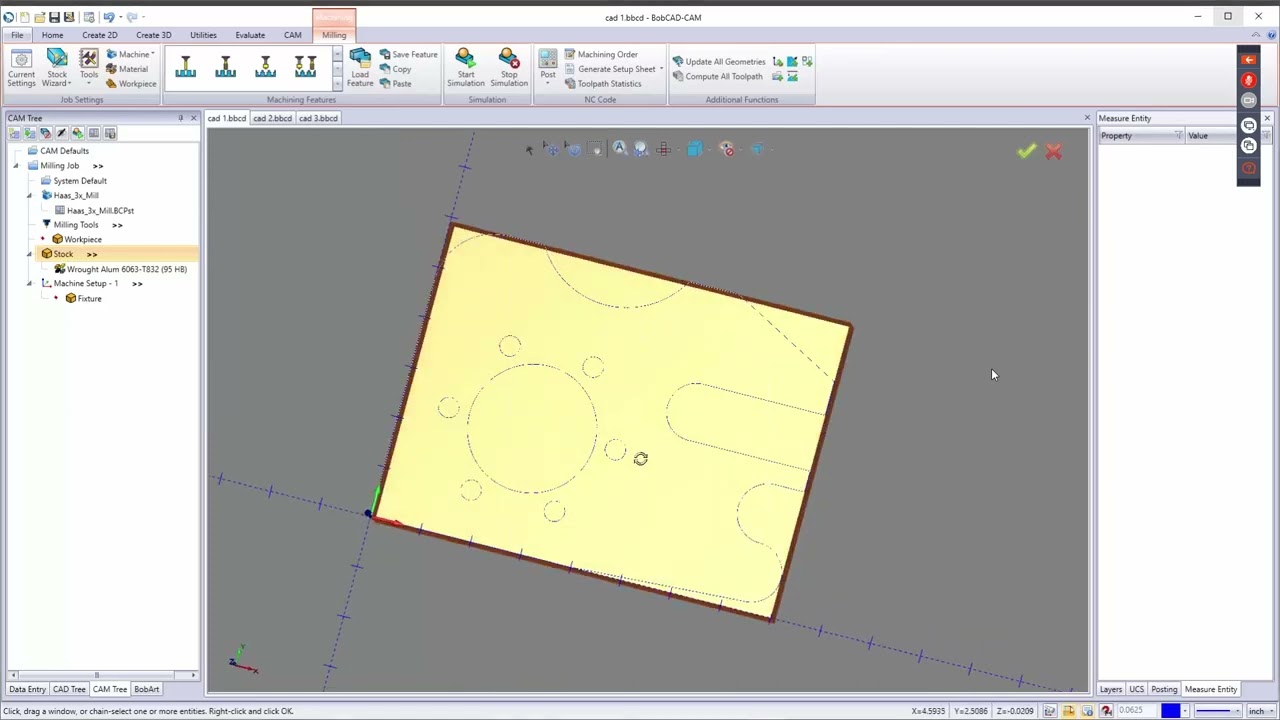1280x720 pixels.
Task: Select Workpiece in the CAM Tree
Action: coord(76,239)
